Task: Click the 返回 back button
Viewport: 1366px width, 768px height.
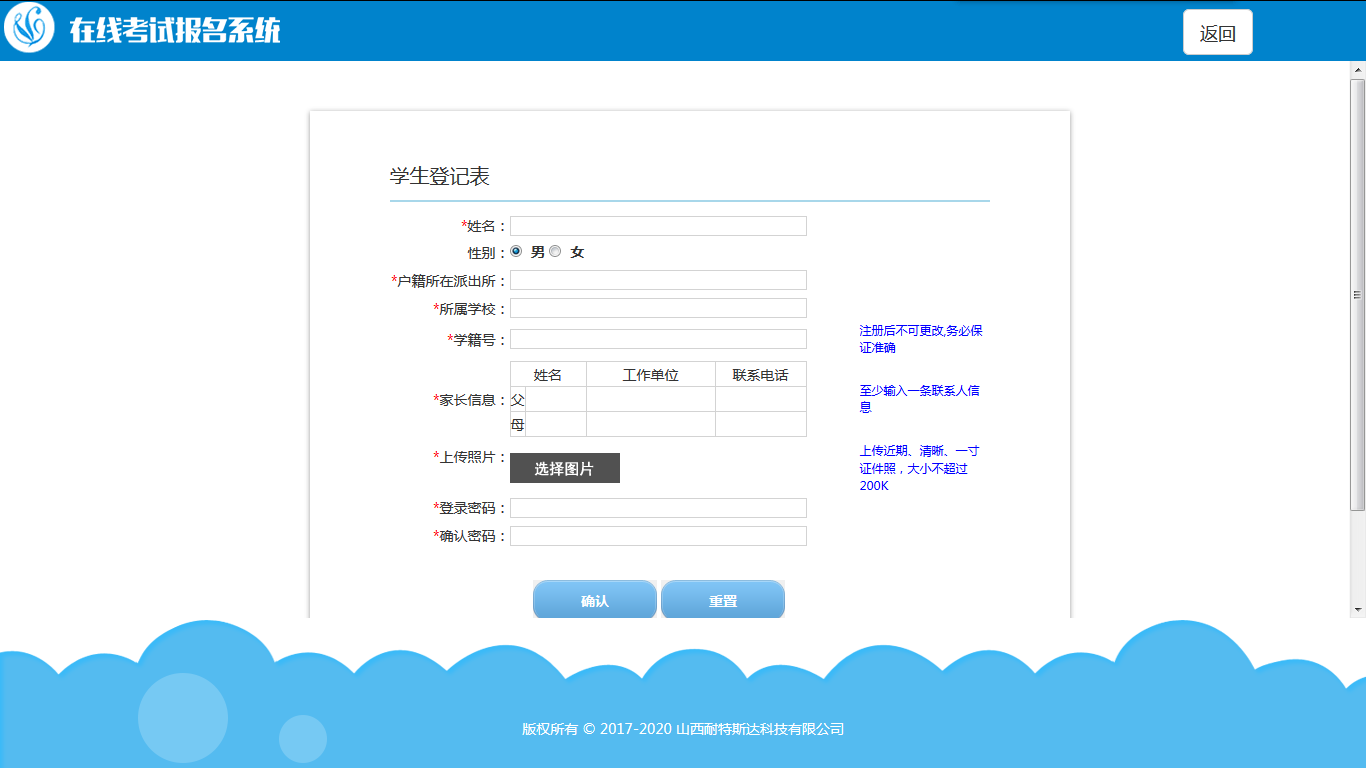Action: pos(1217,33)
